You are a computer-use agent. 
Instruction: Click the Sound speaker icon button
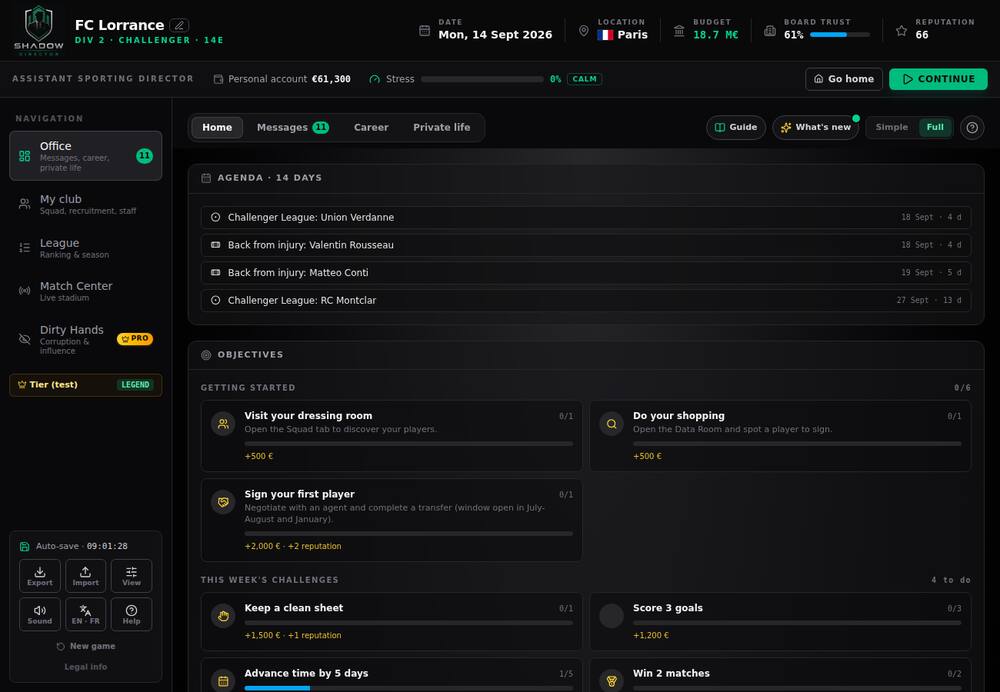click(x=40, y=614)
